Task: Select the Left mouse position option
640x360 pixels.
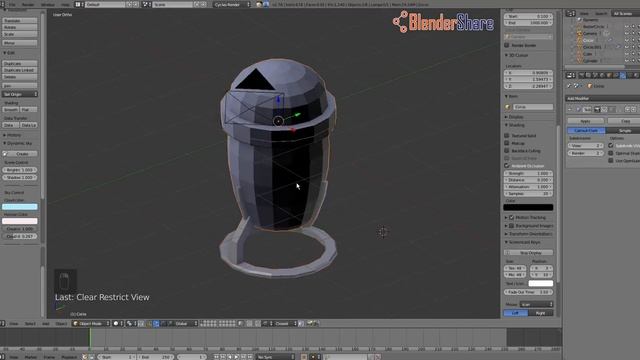Action: [x=516, y=313]
